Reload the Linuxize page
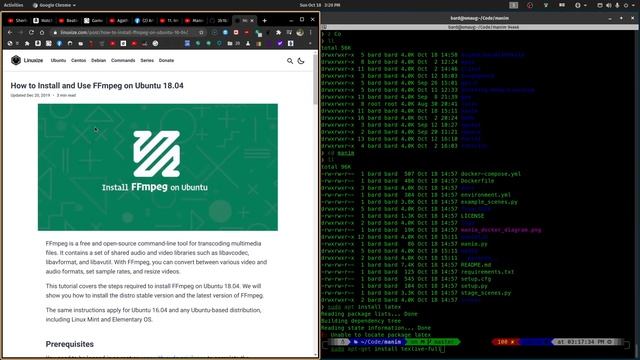 (x=31, y=32)
